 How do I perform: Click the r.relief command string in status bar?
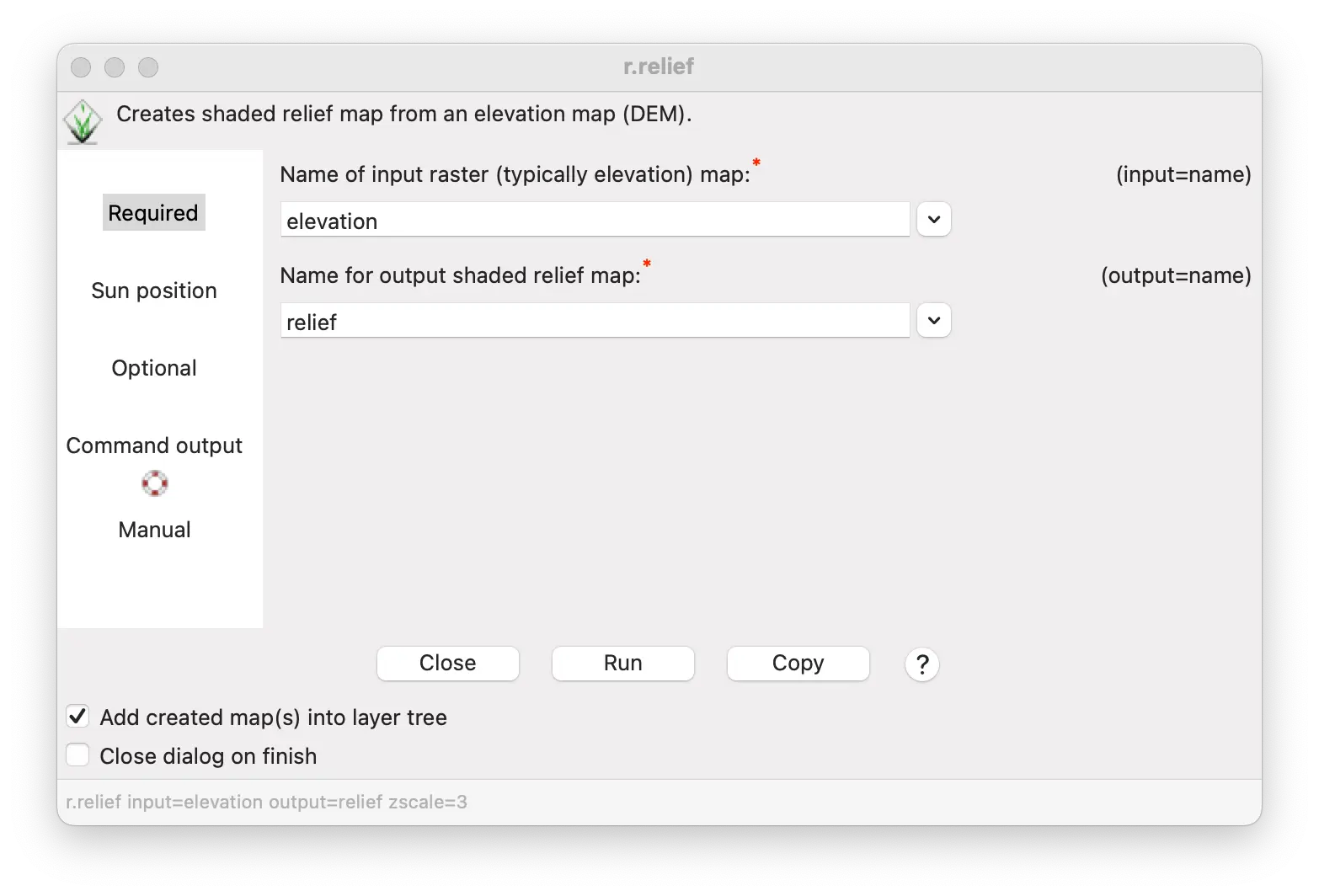pos(266,802)
